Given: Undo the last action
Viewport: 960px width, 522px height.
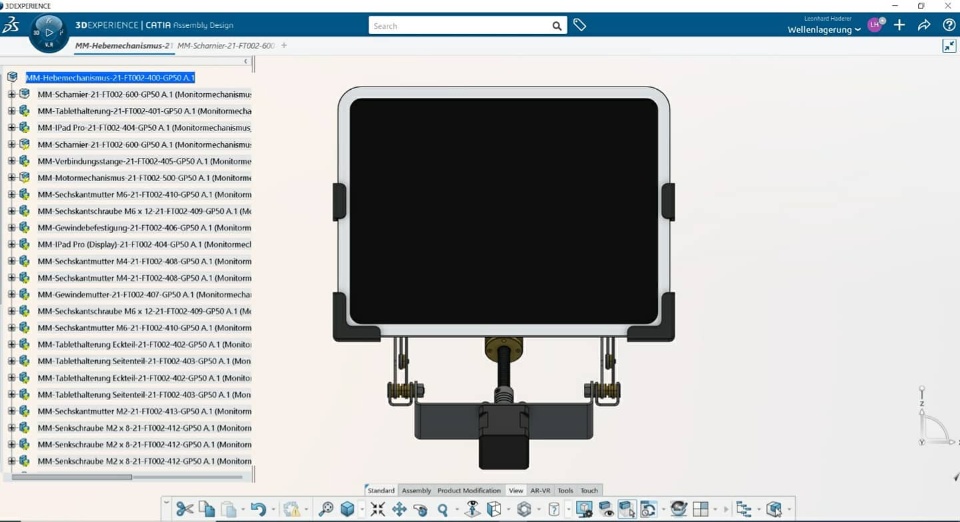Looking at the screenshot, I should point(258,509).
